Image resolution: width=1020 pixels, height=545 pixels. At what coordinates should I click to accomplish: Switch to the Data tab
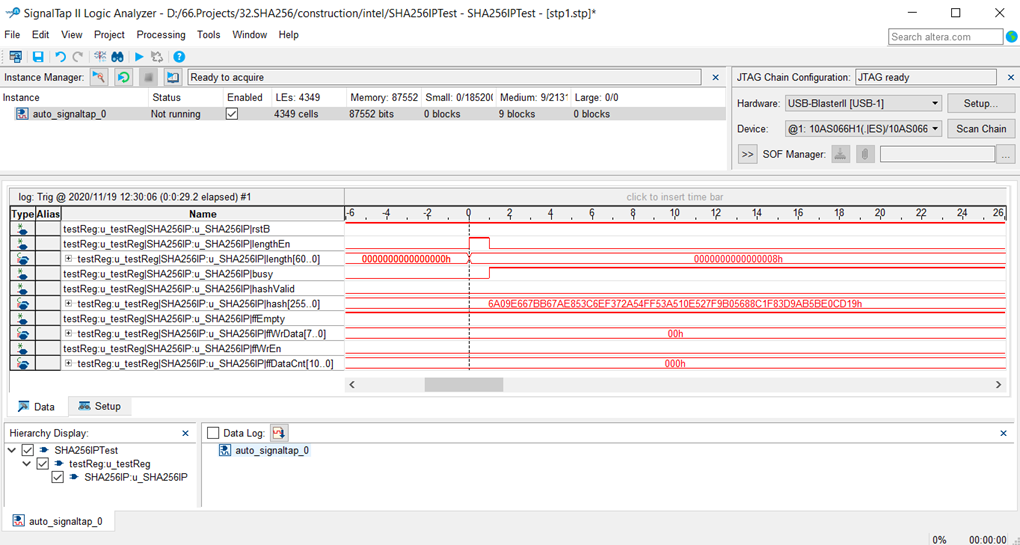[36, 406]
